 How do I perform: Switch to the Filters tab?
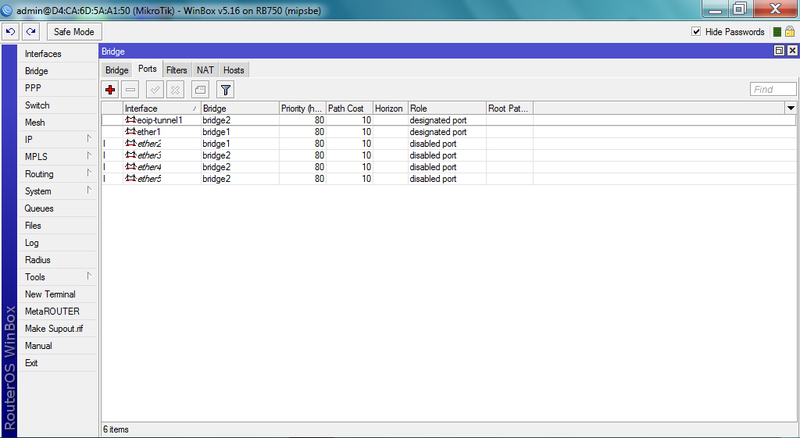(x=177, y=70)
